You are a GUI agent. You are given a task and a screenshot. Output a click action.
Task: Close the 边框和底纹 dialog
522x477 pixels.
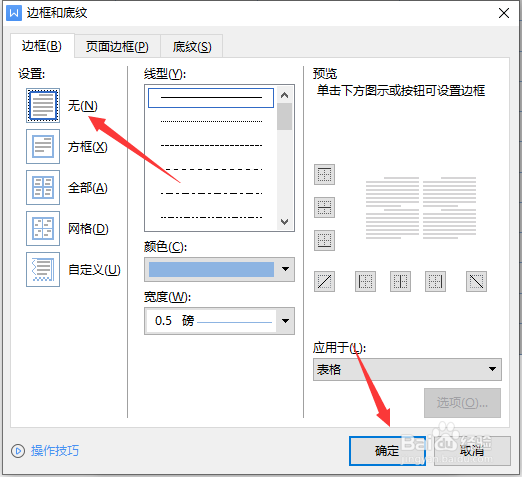(x=504, y=13)
